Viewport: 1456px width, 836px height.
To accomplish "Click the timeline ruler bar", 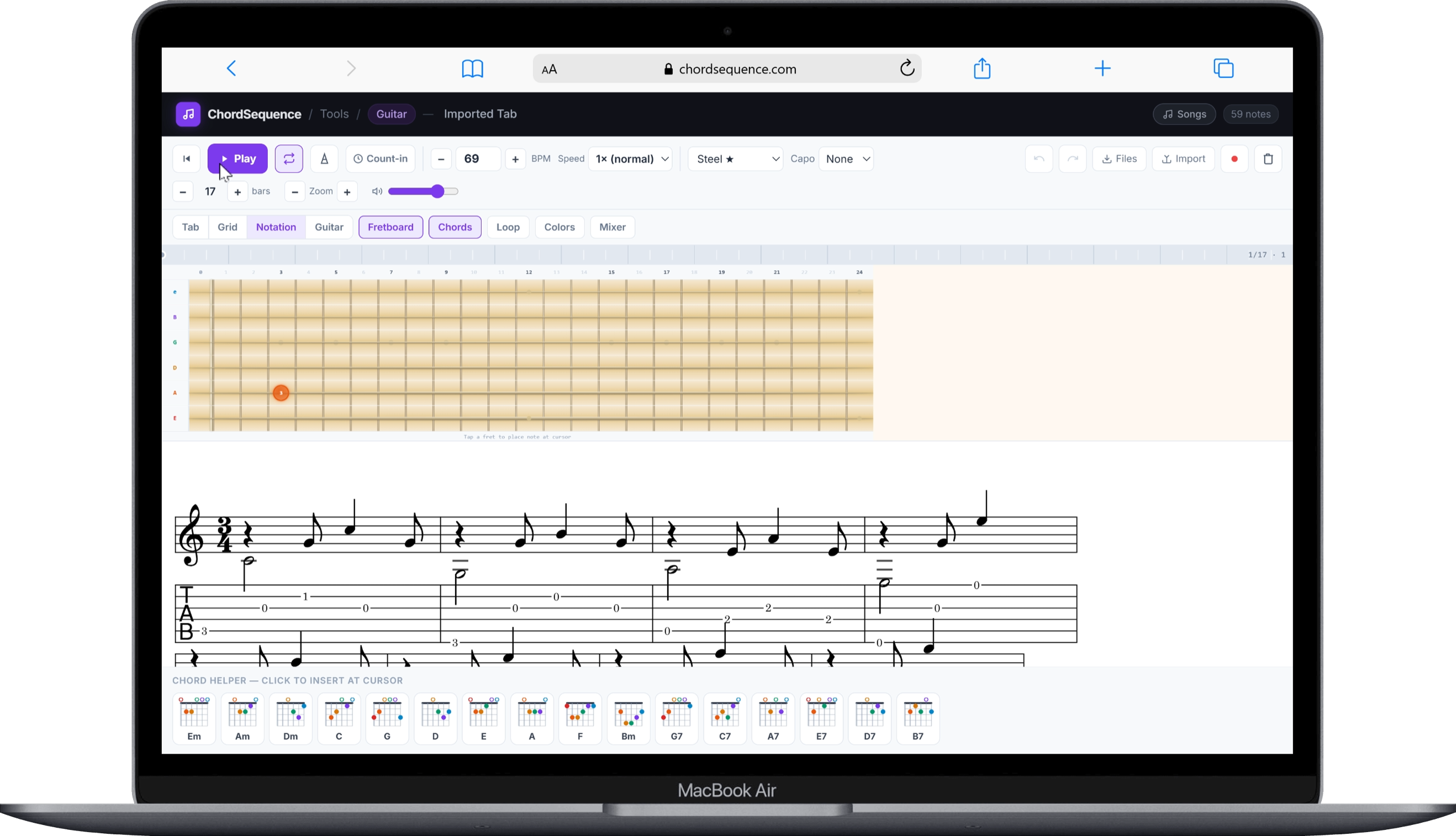I will click(727, 255).
